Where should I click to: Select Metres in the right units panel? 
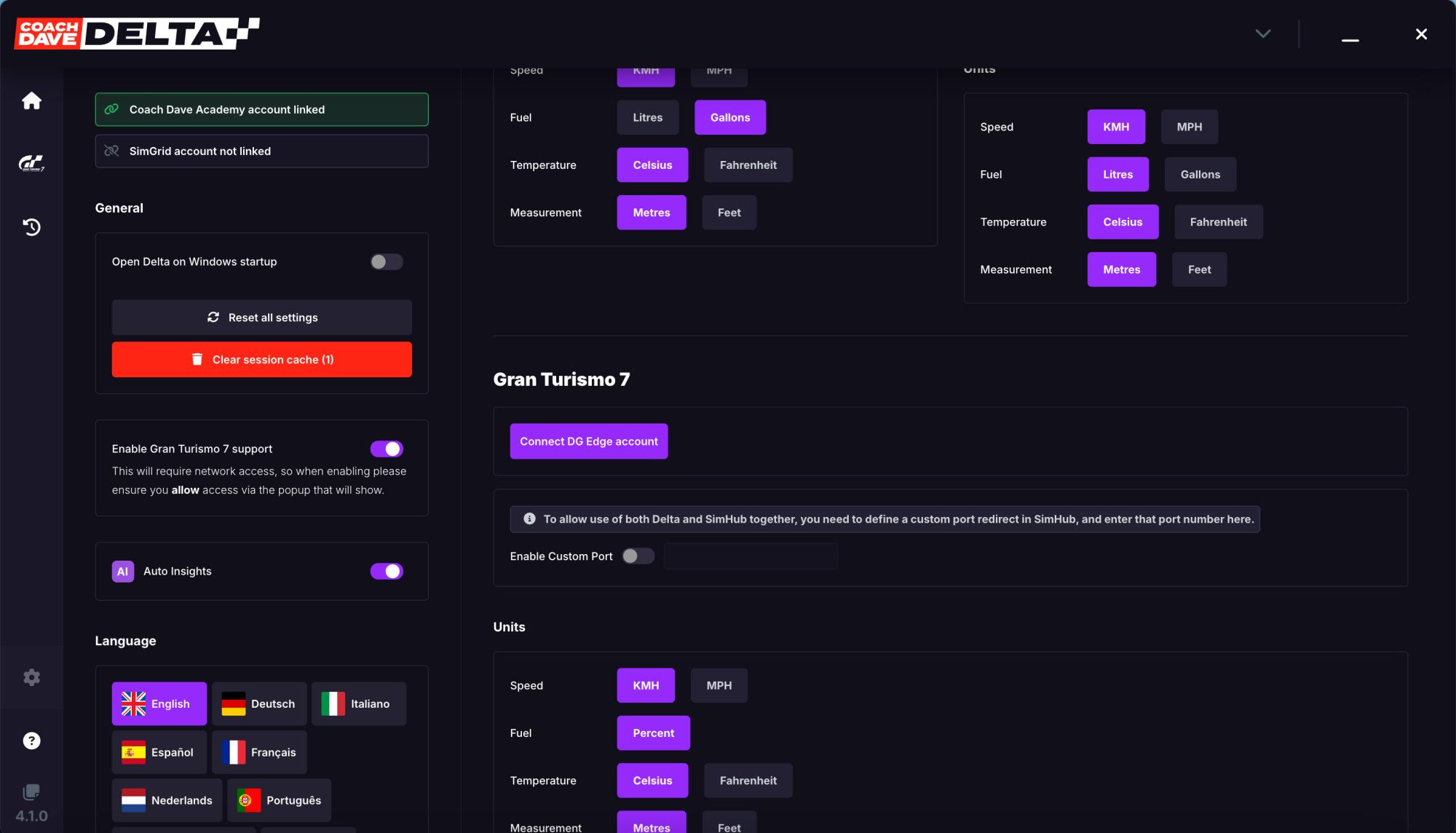(1121, 269)
